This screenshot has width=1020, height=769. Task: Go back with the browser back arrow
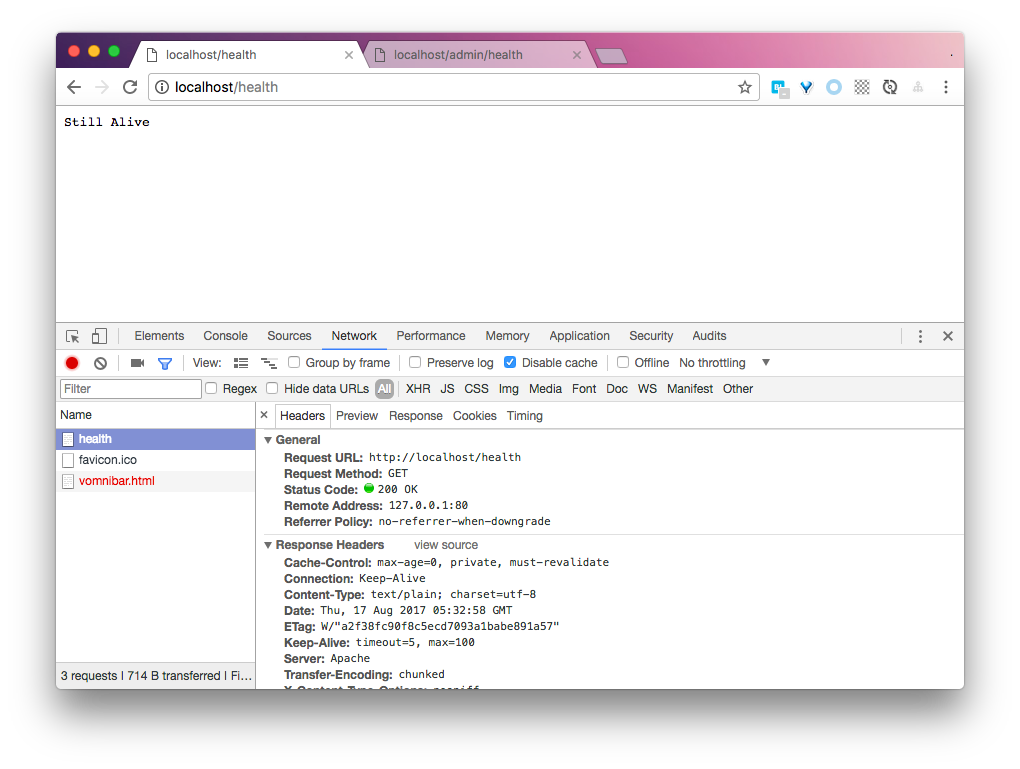pyautogui.click(x=74, y=87)
